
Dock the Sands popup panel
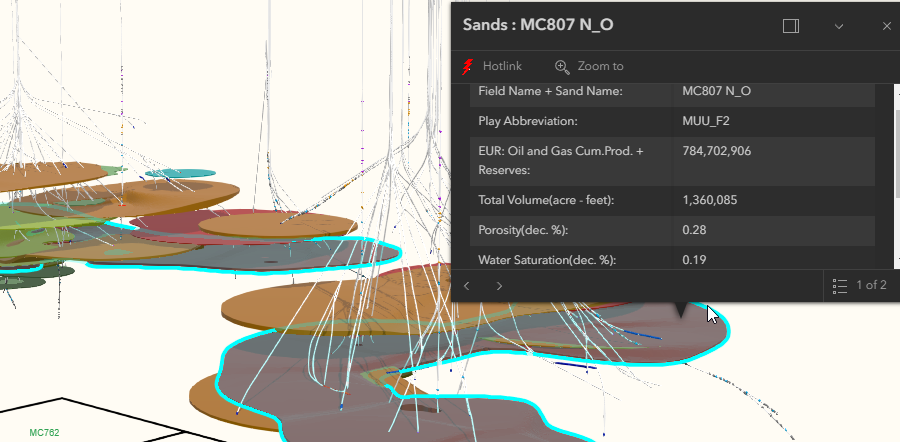790,26
